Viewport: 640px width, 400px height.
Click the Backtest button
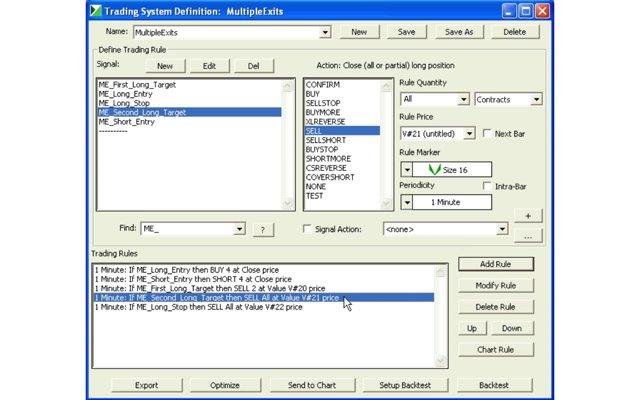tap(494, 385)
